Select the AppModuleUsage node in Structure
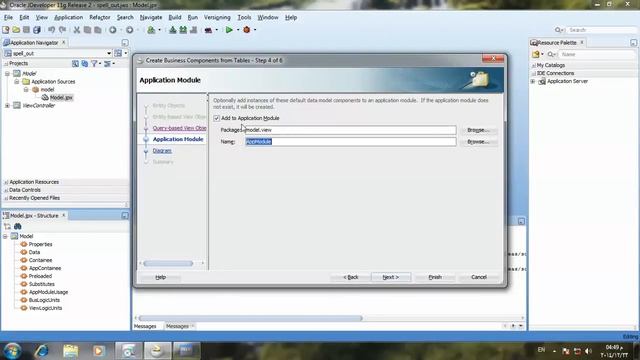This screenshot has width=640, height=360. tap(48, 292)
